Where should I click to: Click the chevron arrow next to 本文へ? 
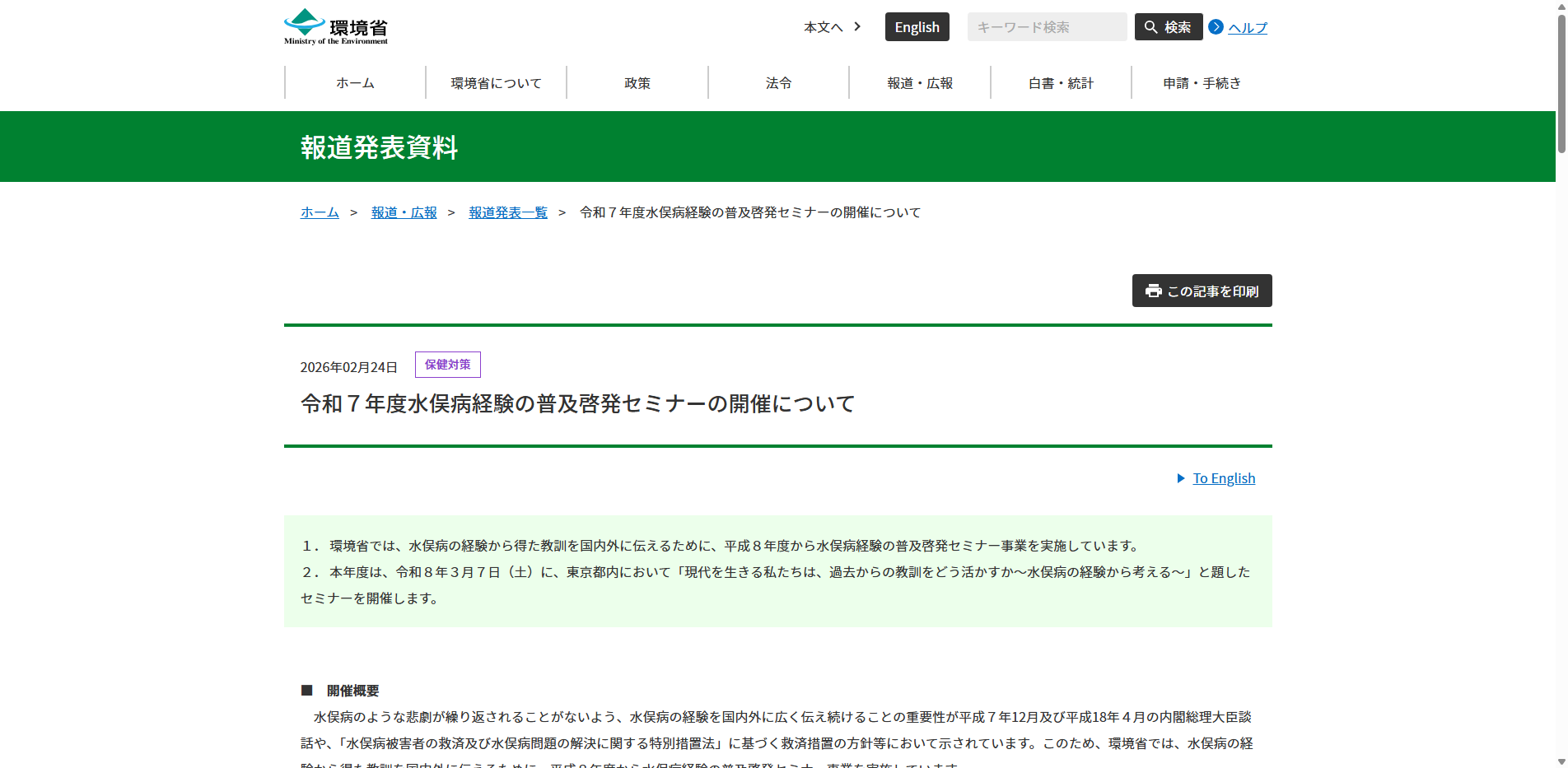coord(857,26)
